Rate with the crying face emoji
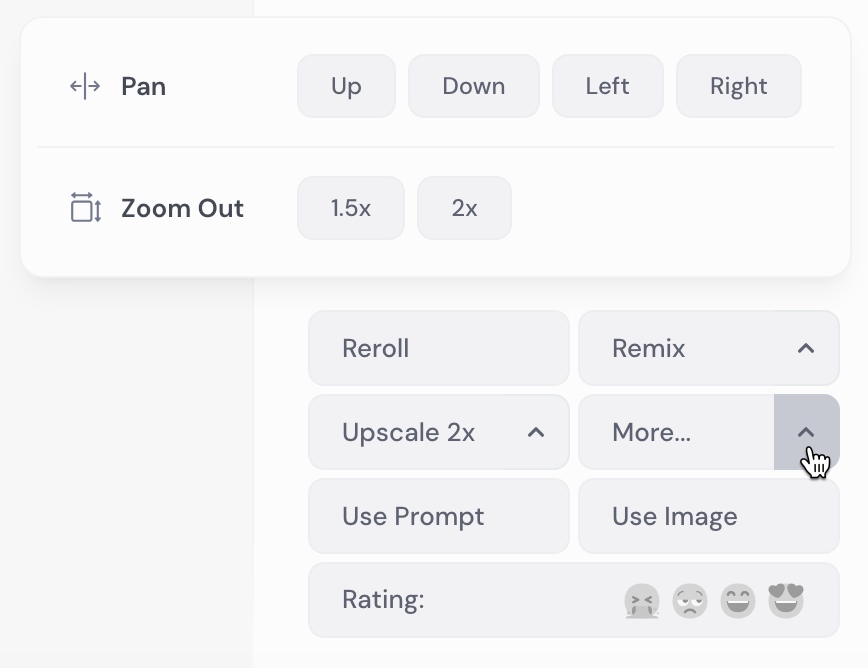 click(x=641, y=600)
